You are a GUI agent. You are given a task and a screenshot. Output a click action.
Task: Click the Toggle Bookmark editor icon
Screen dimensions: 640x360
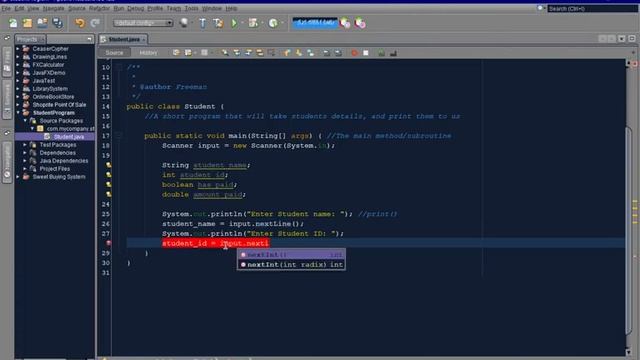click(x=311, y=53)
